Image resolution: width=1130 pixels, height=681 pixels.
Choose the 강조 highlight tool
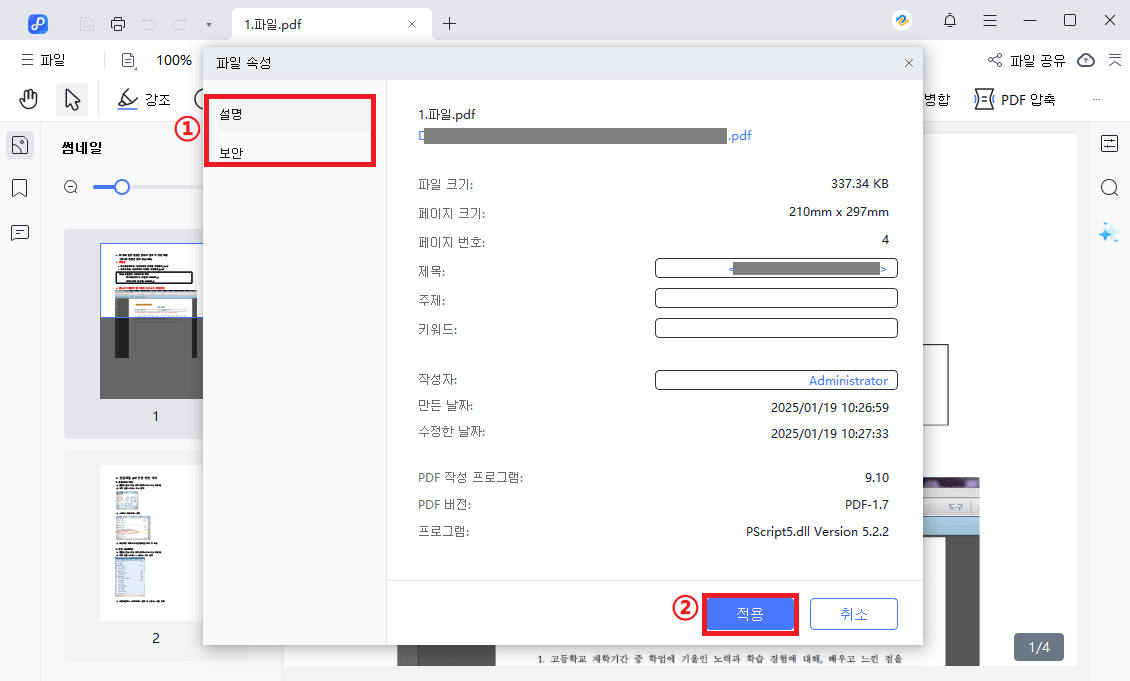(x=143, y=99)
